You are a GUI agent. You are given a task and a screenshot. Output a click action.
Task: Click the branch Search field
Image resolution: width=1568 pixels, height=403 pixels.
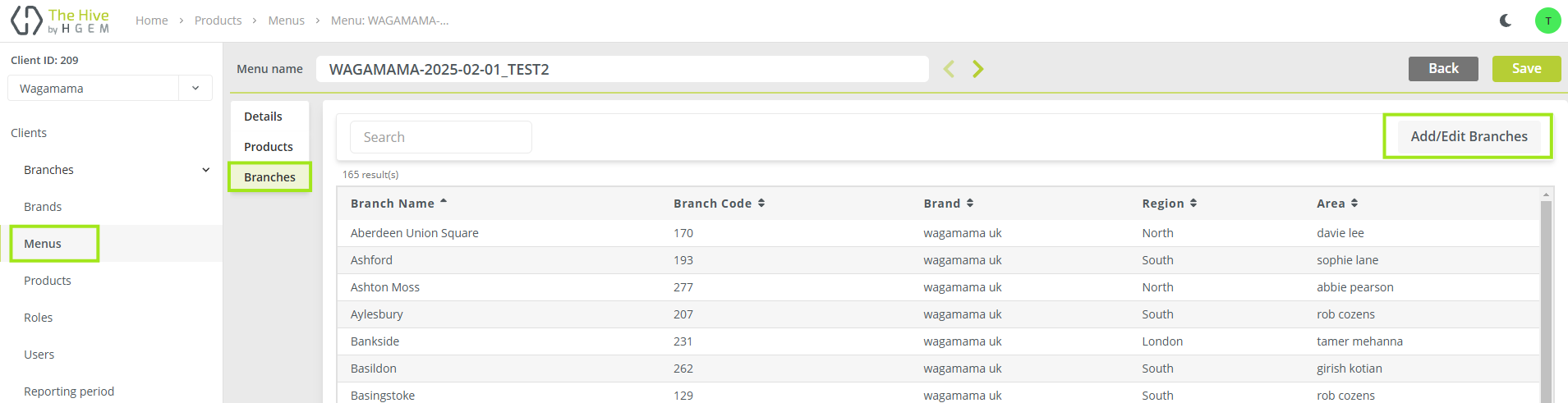tap(441, 137)
